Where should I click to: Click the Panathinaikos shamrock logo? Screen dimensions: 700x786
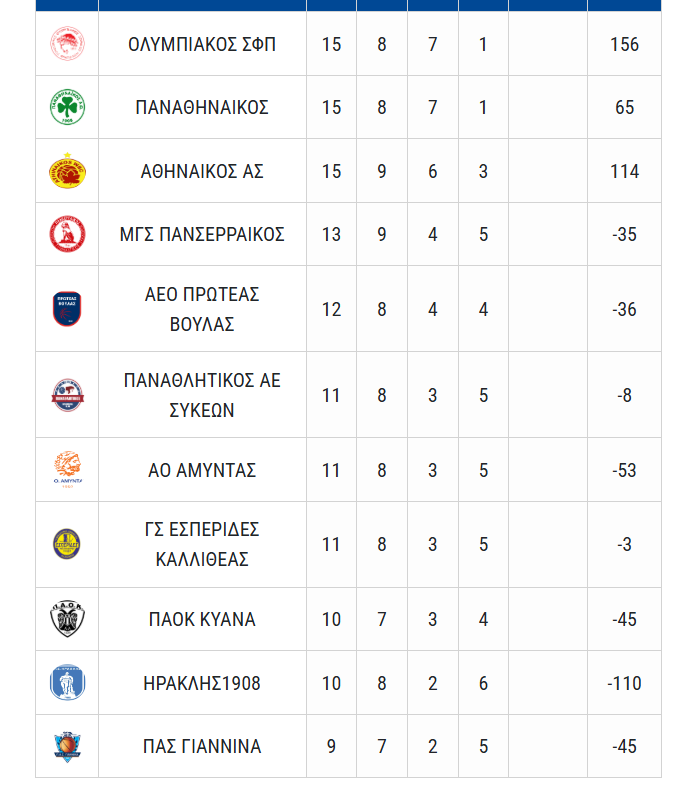click(67, 107)
